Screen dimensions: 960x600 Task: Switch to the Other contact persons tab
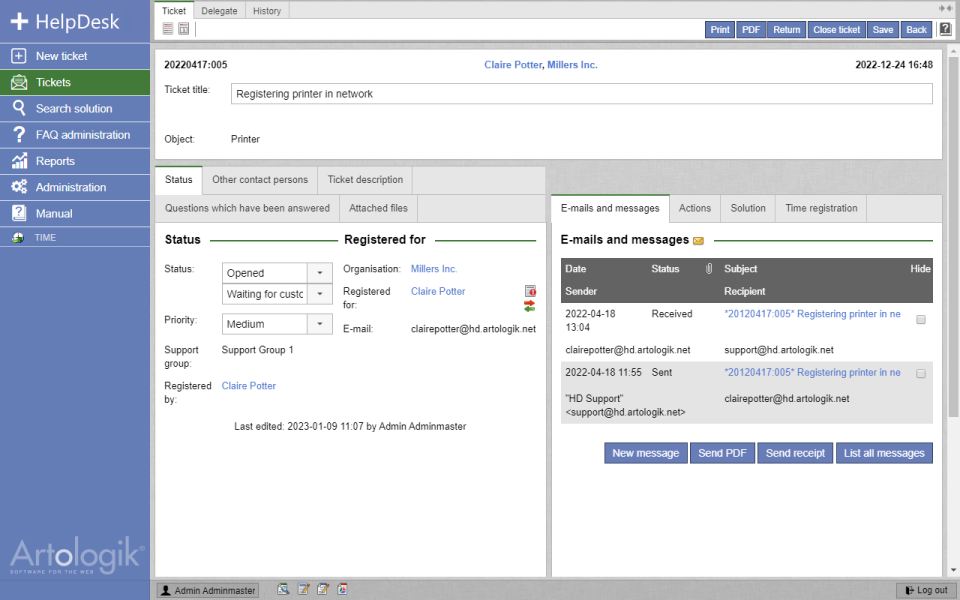[x=259, y=180]
